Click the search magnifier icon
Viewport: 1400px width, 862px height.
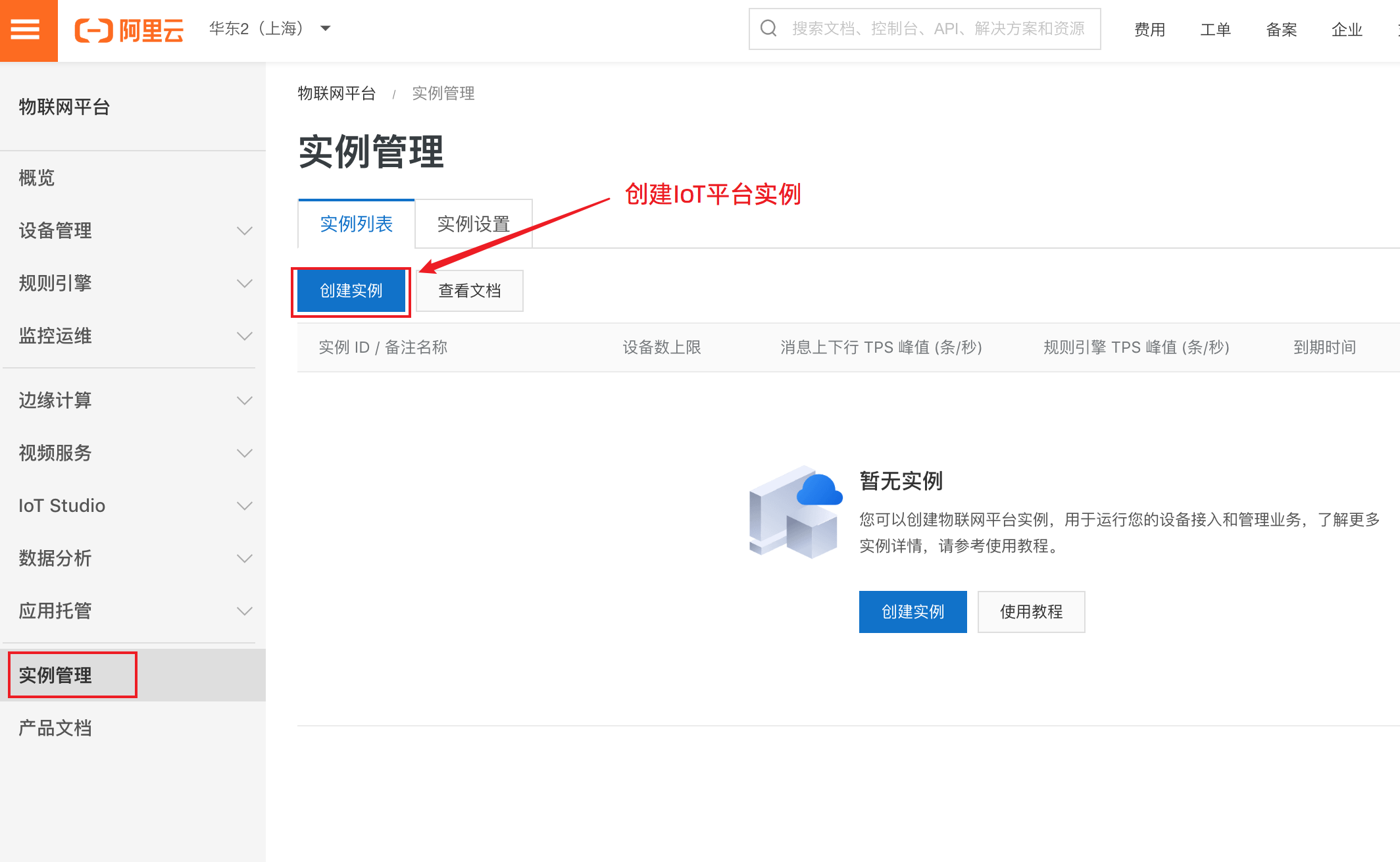(768, 28)
